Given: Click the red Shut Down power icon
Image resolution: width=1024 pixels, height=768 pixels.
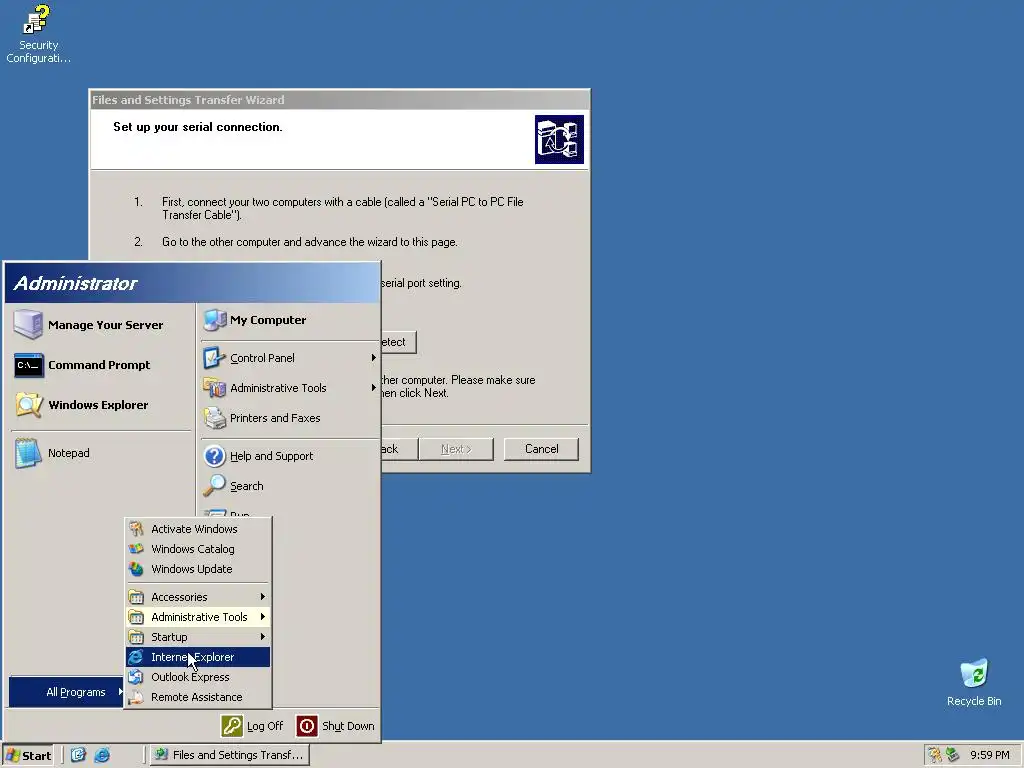Looking at the screenshot, I should coord(307,726).
